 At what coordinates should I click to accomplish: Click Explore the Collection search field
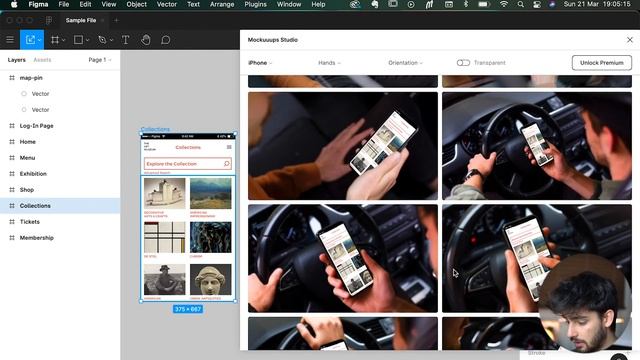[188, 164]
